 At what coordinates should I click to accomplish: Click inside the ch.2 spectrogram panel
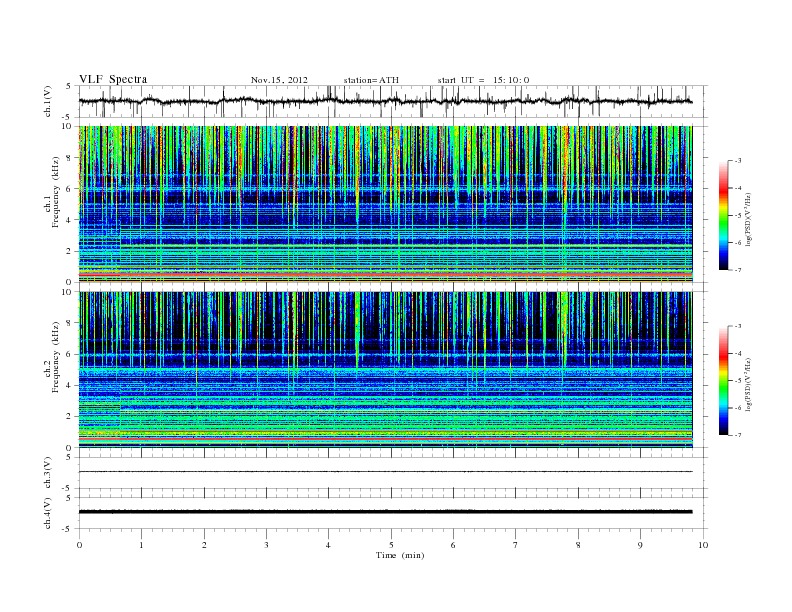coord(386,370)
